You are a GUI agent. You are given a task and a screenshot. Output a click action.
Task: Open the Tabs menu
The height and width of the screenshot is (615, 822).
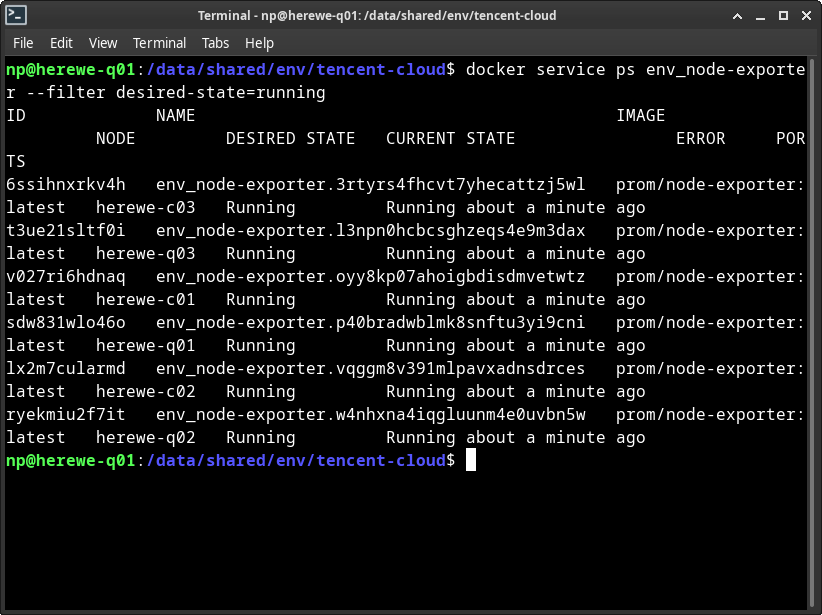(215, 43)
